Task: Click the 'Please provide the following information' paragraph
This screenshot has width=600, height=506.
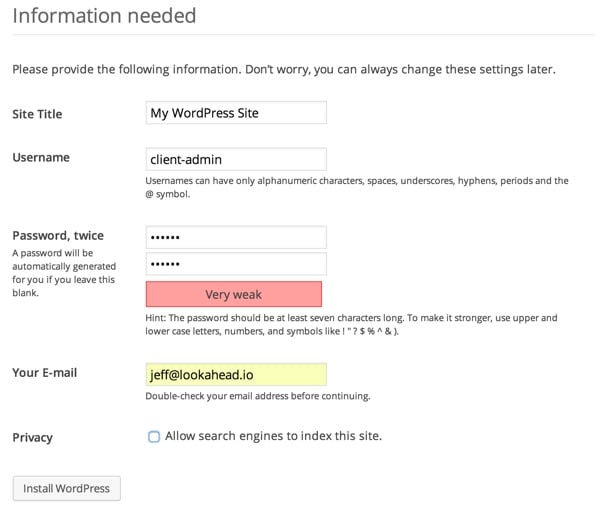Action: tap(283, 70)
